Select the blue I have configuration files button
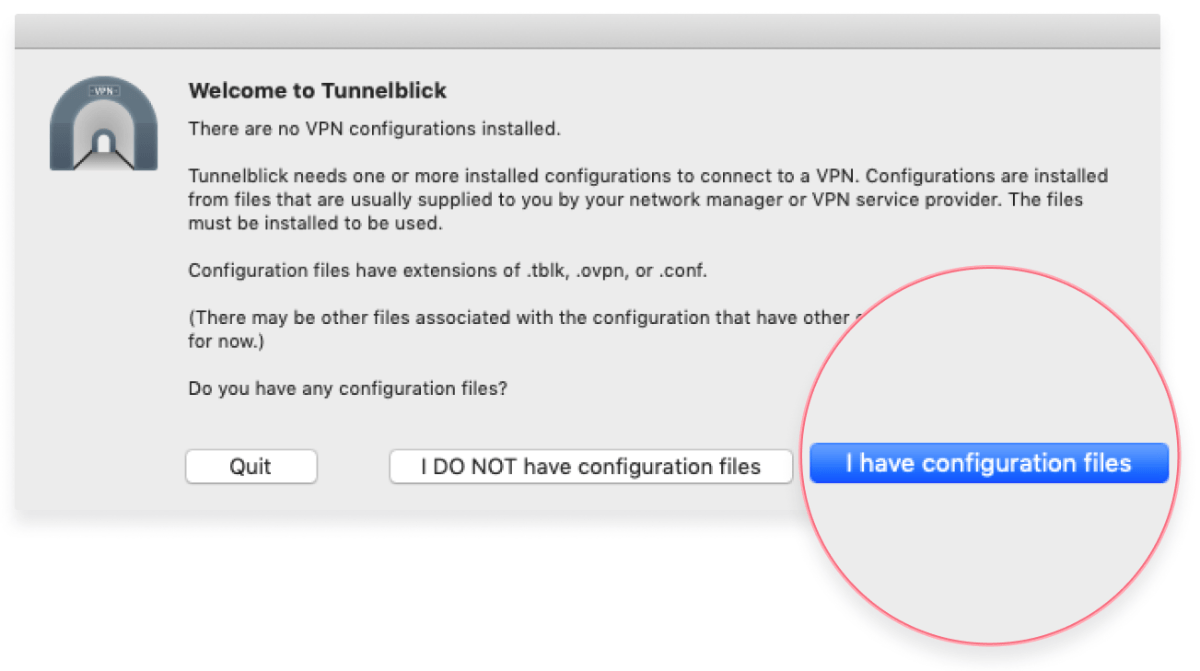This screenshot has height=671, width=1200. (989, 464)
